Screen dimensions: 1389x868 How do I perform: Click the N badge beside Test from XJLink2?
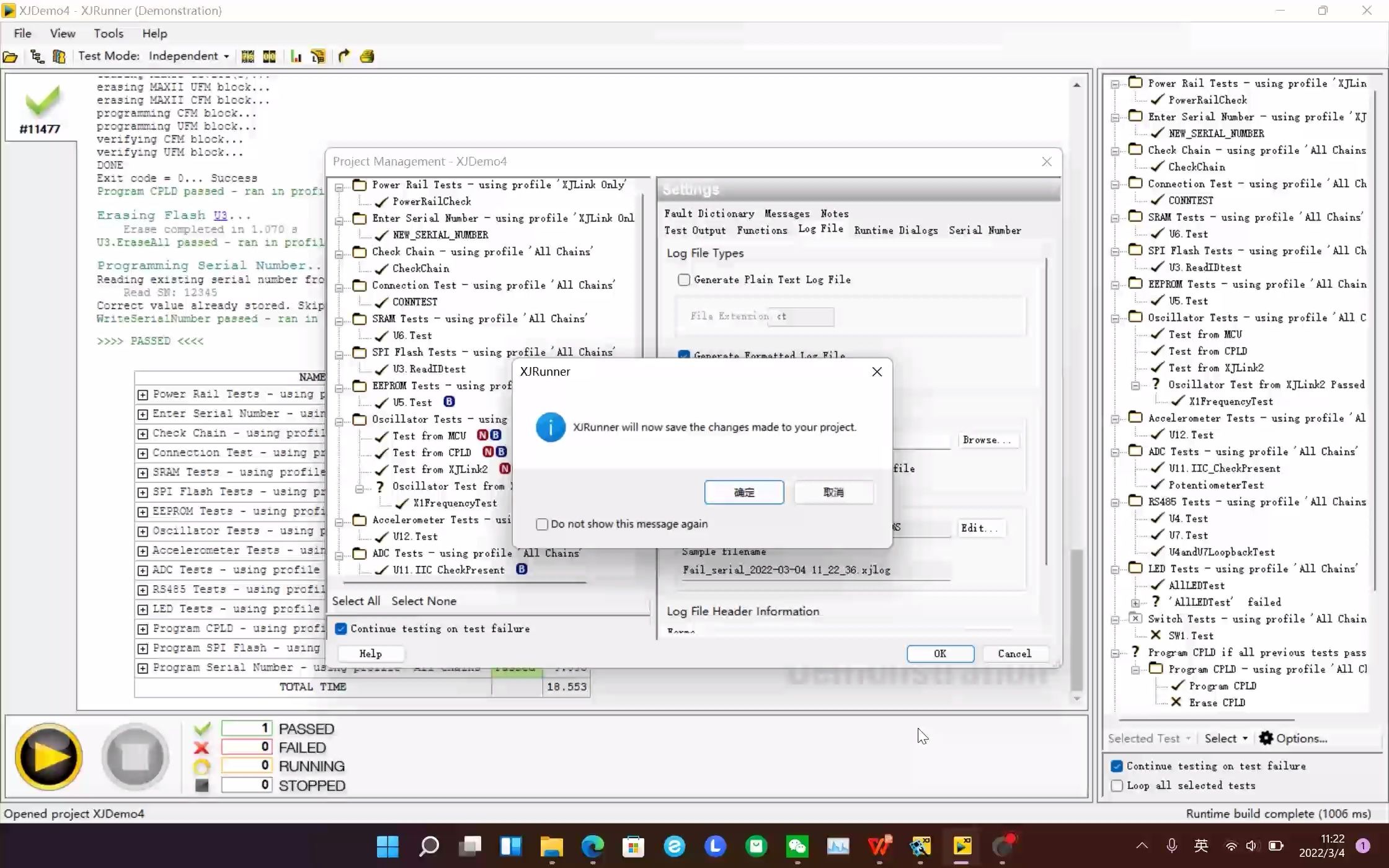point(505,469)
